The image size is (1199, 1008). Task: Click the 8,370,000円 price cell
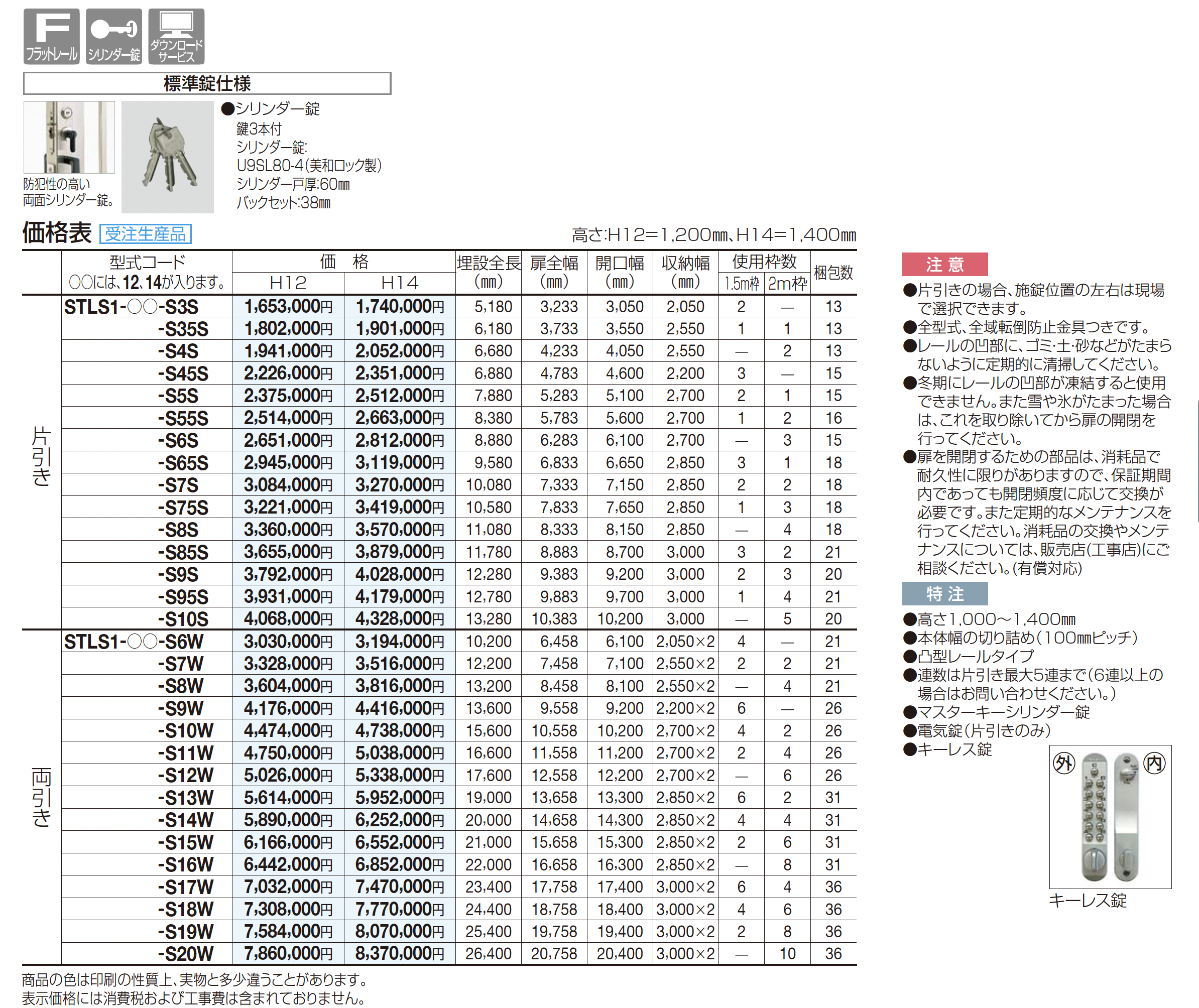click(x=400, y=954)
